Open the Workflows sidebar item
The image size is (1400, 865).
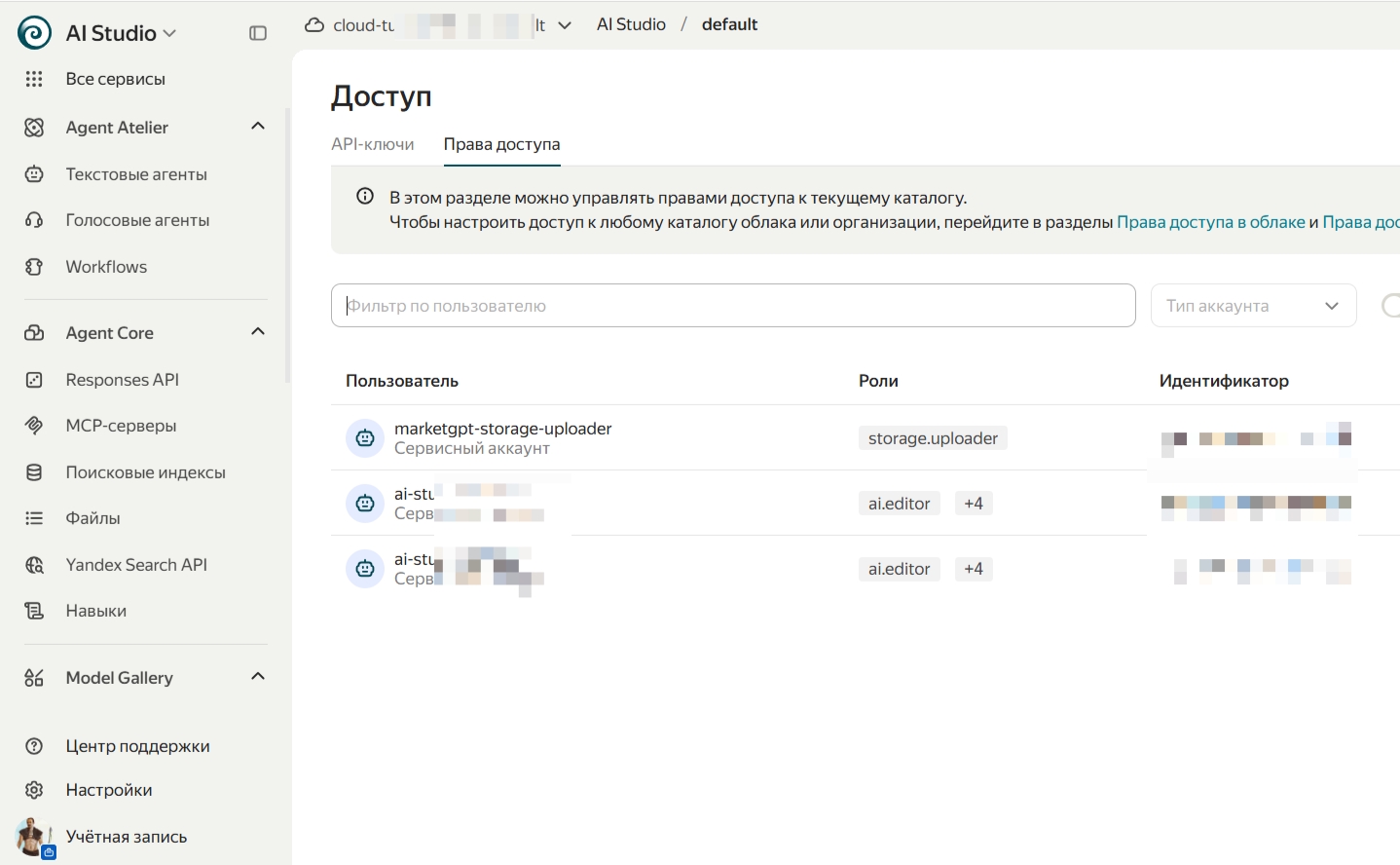click(x=106, y=267)
